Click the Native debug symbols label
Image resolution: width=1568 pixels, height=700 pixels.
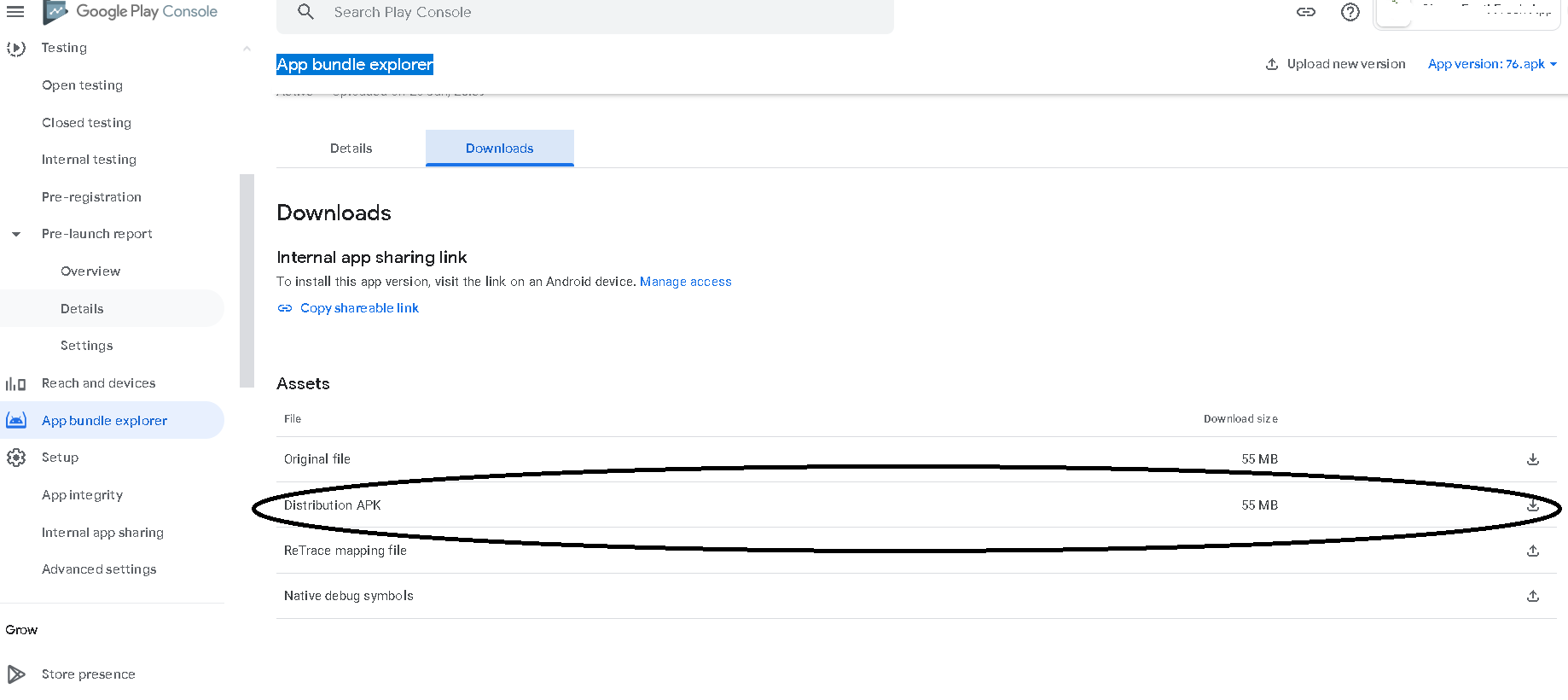(348, 596)
